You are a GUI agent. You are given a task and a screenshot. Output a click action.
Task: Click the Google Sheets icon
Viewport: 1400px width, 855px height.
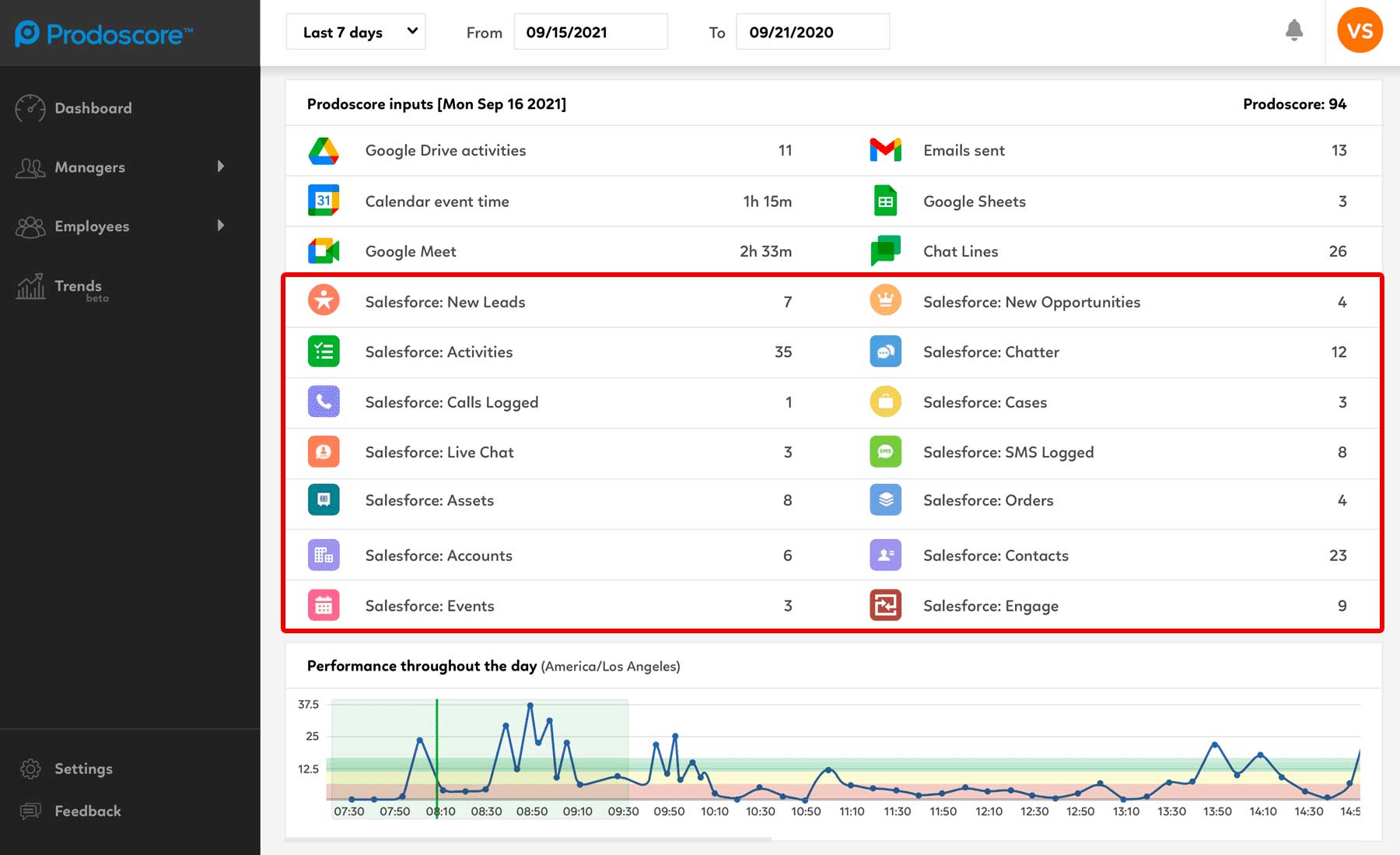pyautogui.click(x=885, y=201)
